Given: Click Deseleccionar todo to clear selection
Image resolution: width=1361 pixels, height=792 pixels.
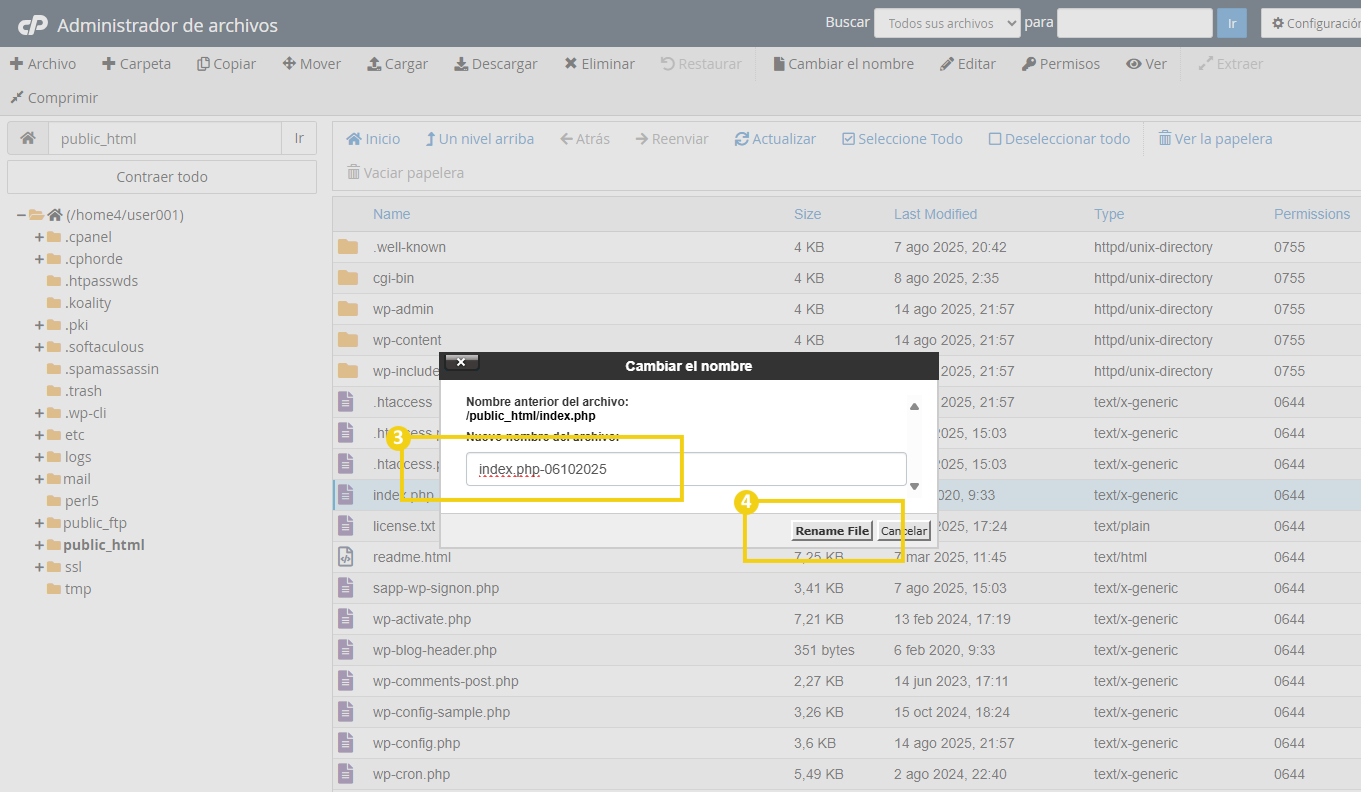Looking at the screenshot, I should point(1059,138).
